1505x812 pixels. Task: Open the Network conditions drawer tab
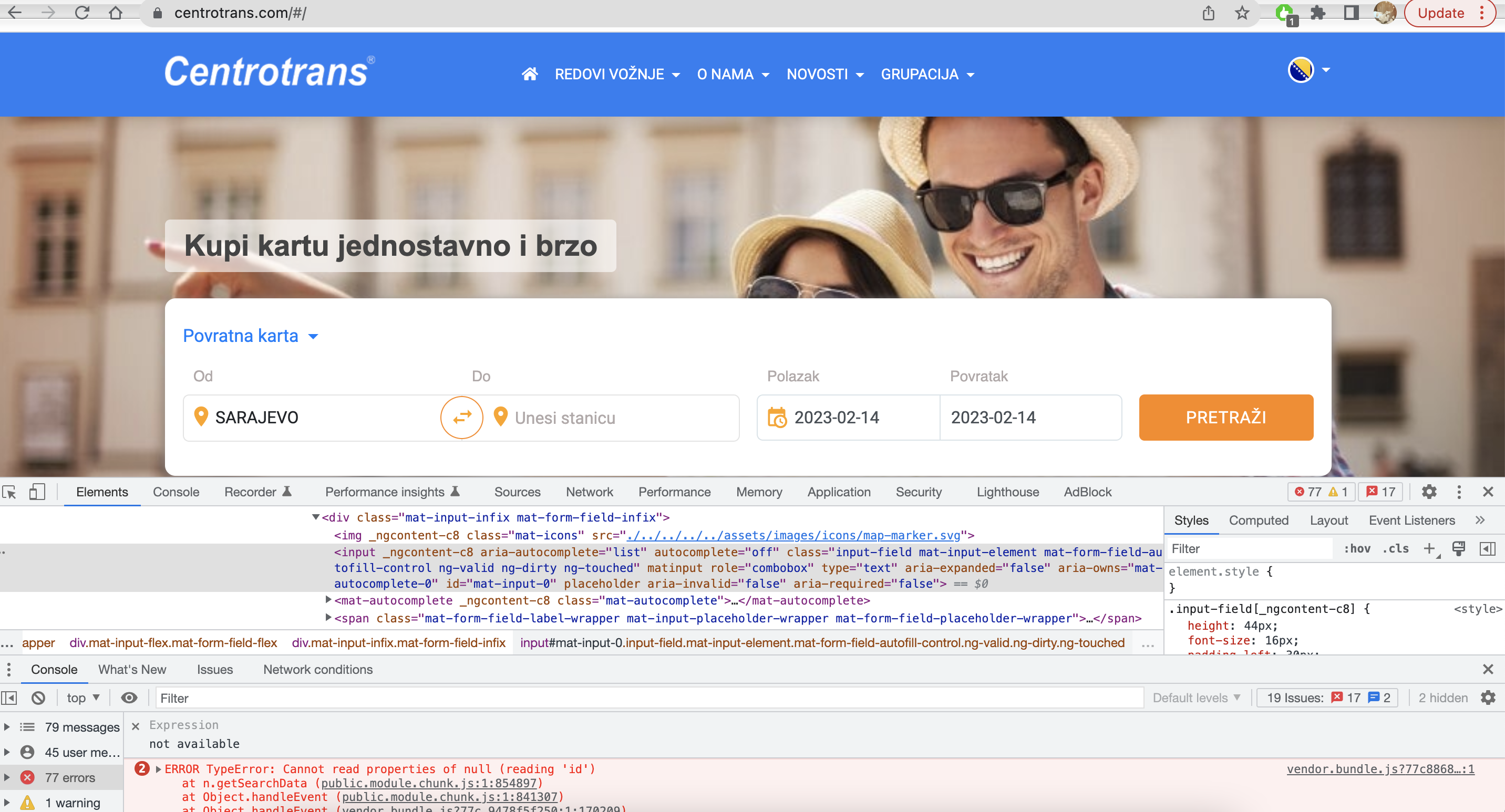point(318,670)
